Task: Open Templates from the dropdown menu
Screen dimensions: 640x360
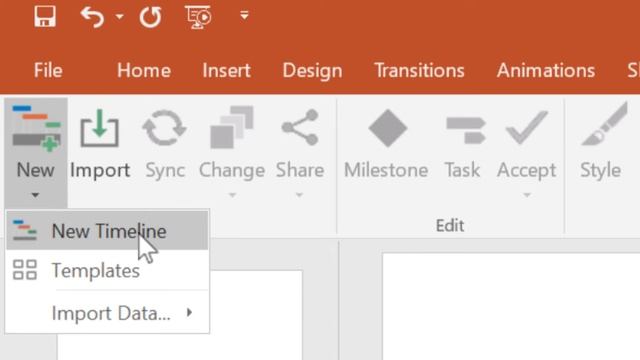Action: (x=107, y=270)
